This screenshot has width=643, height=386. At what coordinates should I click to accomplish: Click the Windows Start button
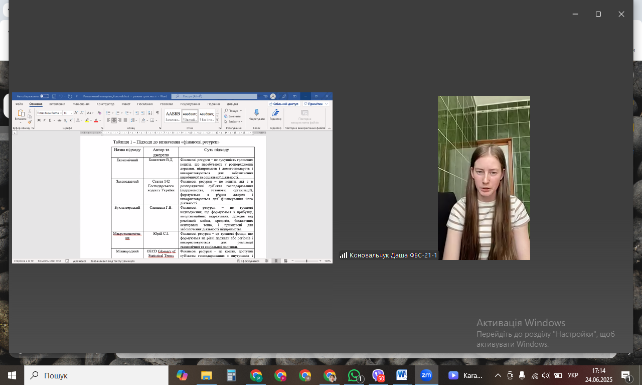pos(12,375)
